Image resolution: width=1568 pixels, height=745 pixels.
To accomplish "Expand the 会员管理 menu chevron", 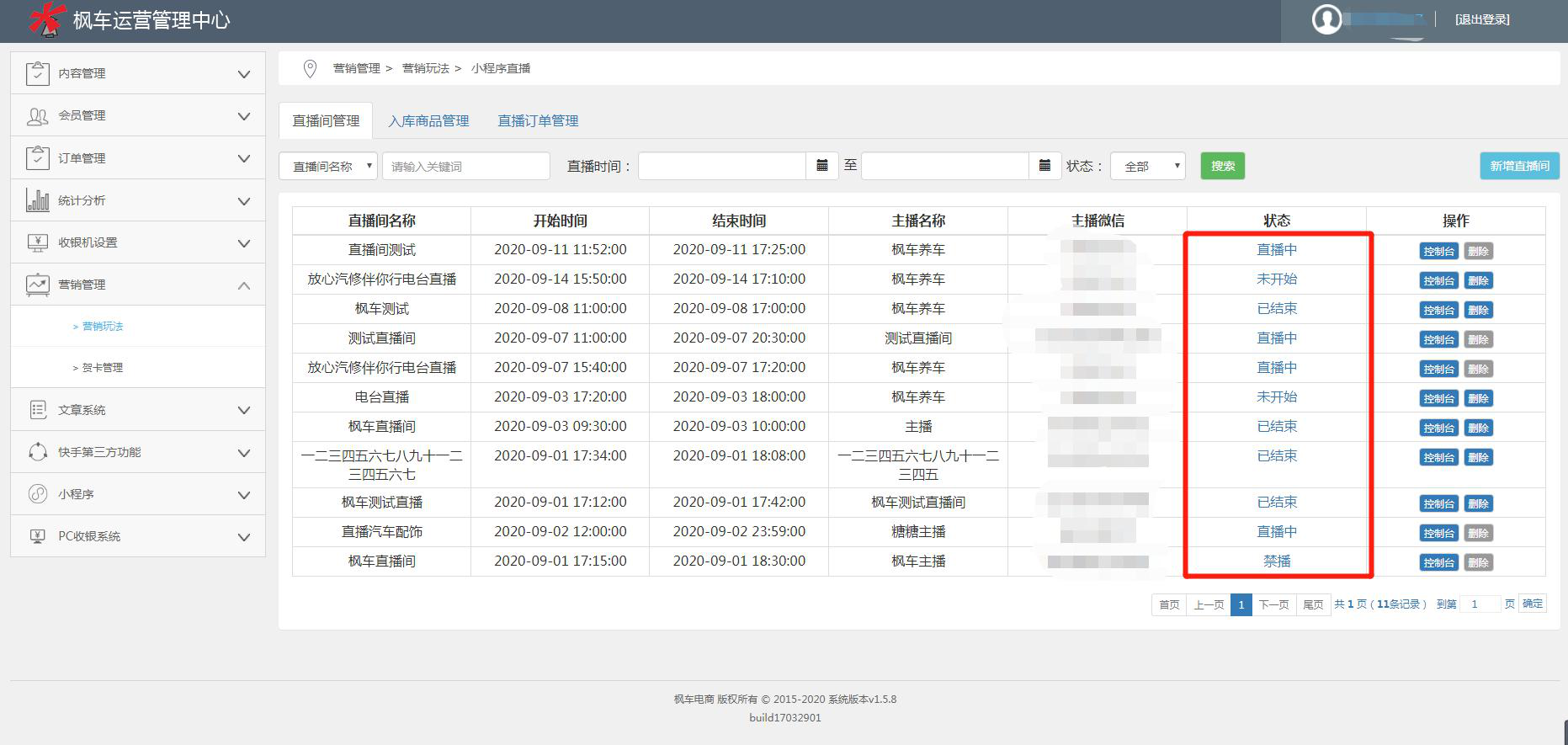I will pos(244,116).
